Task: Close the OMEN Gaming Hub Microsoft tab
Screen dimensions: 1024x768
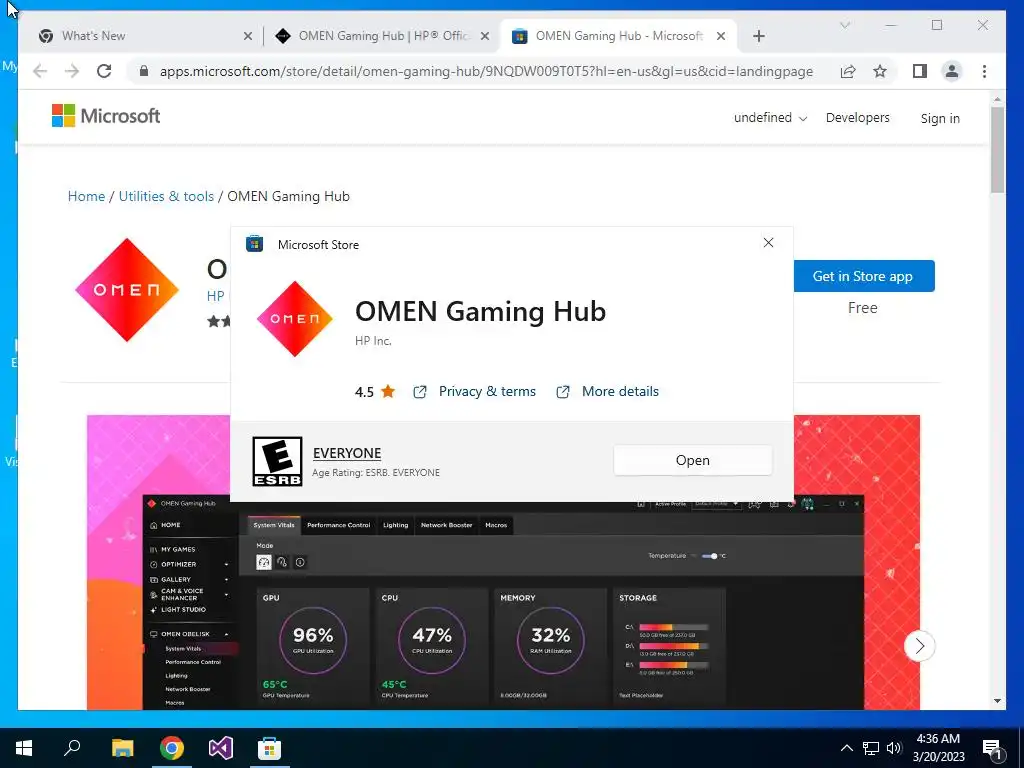Action: click(x=721, y=37)
